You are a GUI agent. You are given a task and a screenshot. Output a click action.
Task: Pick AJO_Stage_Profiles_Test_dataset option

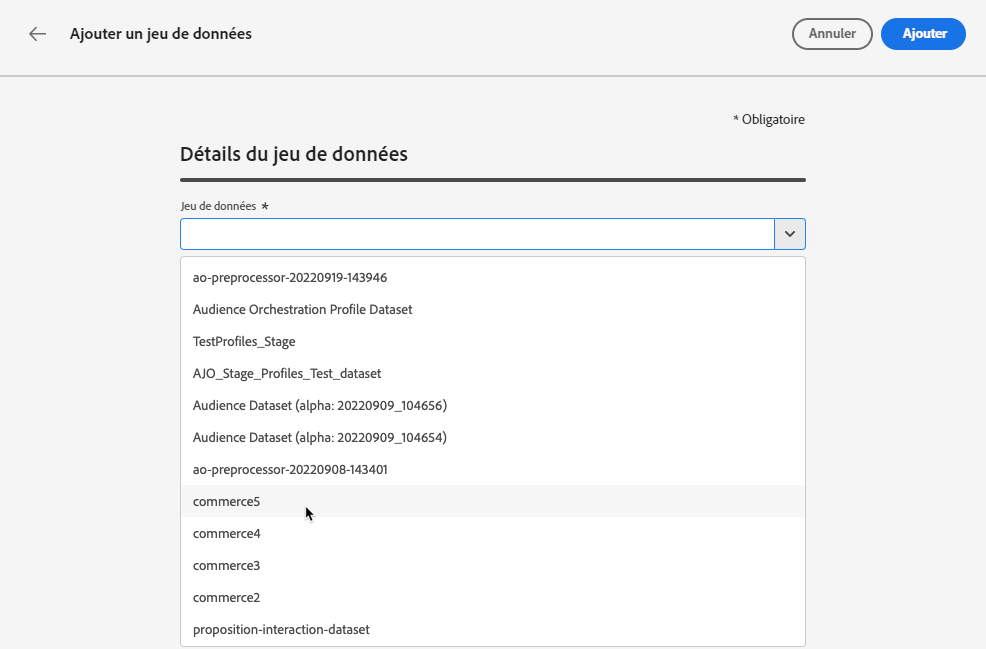click(x=287, y=373)
